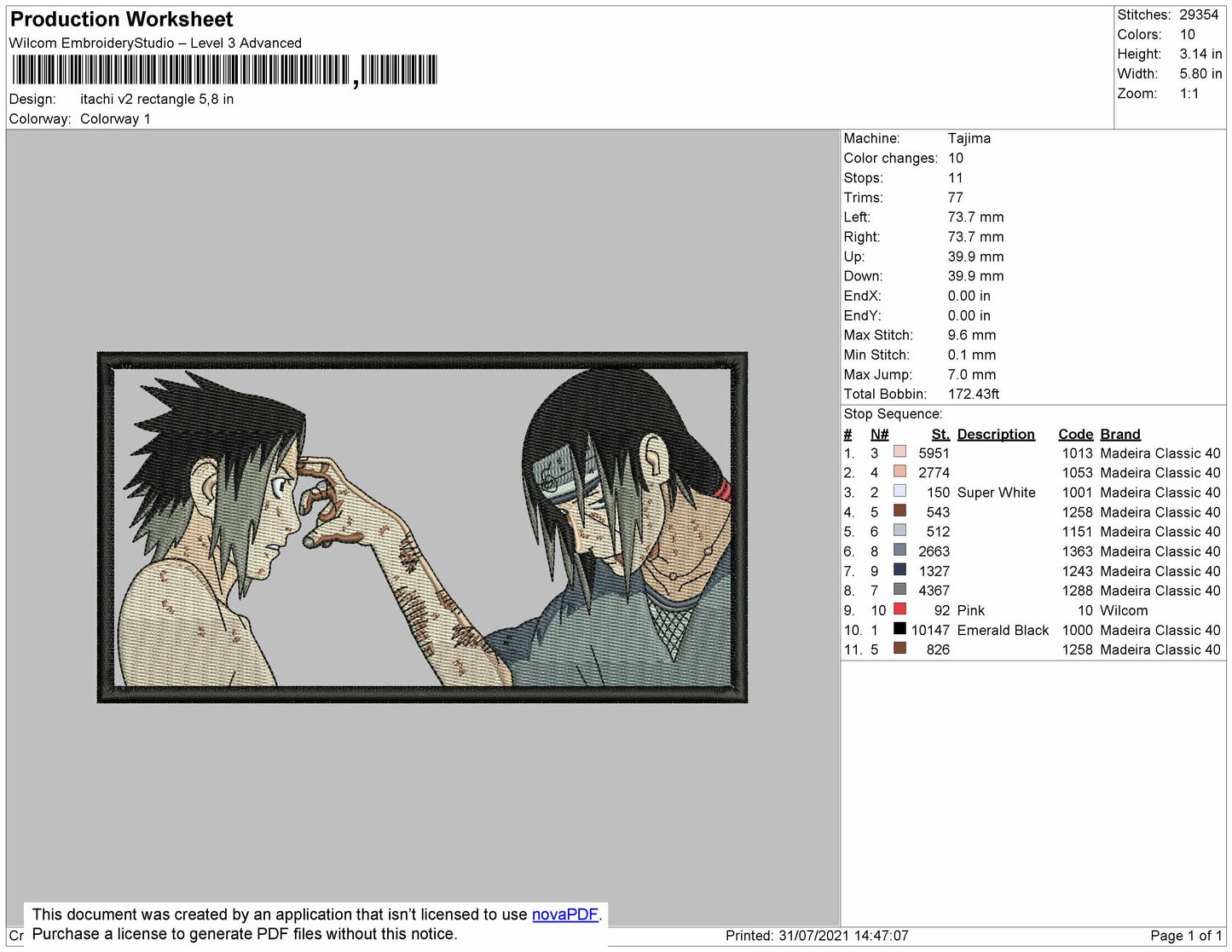1232x952 pixels.
Task: Select the Emerald Black color swatch
Action: 899,629
